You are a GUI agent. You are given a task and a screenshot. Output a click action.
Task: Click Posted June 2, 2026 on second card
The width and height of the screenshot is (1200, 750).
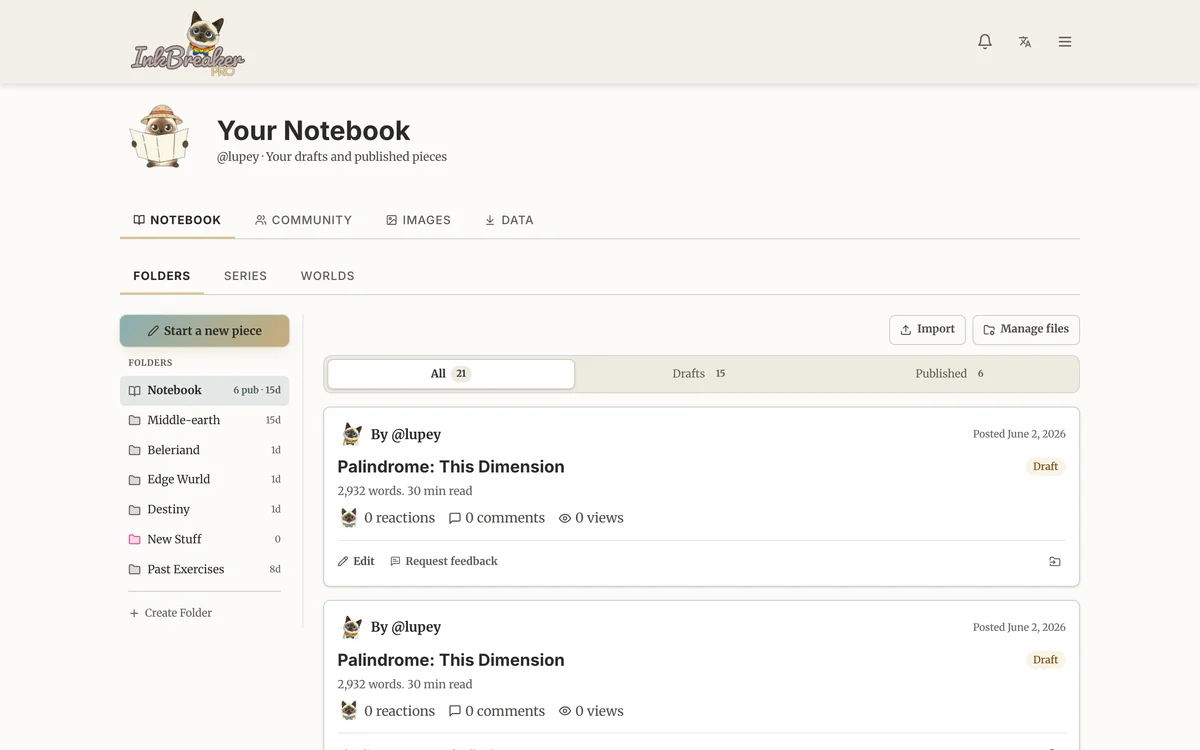point(1019,627)
